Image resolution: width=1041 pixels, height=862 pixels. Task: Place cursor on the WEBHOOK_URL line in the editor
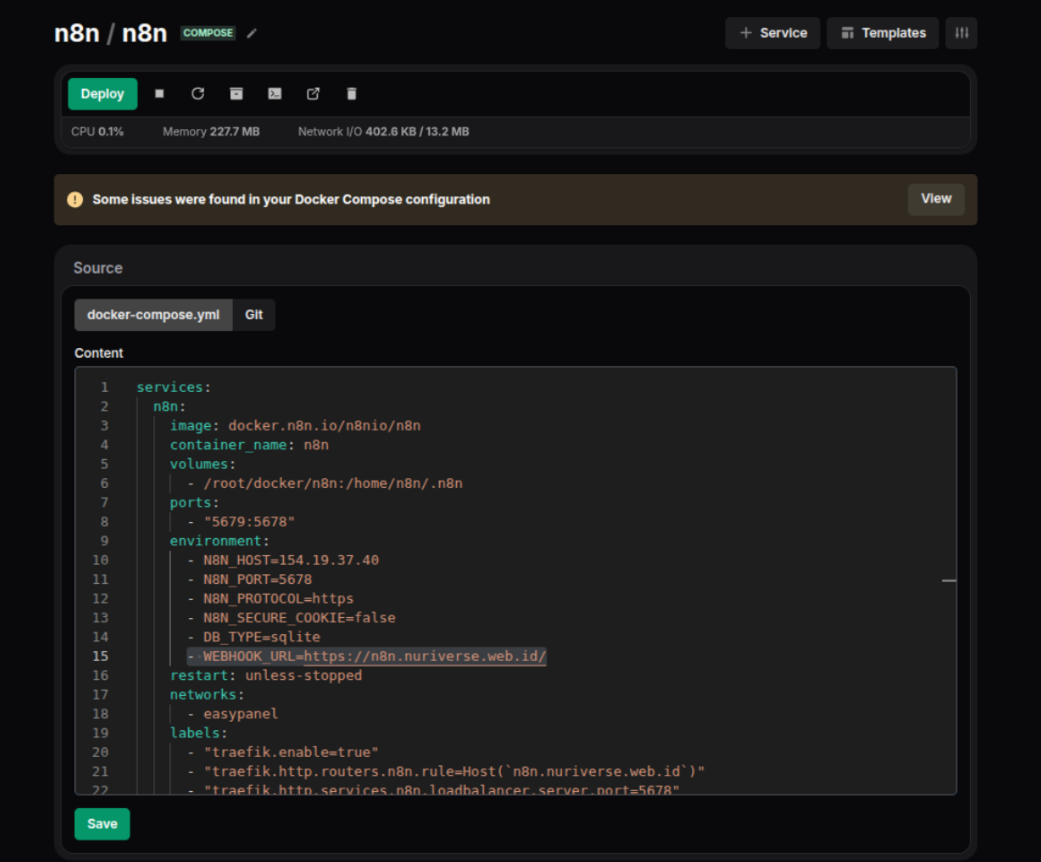click(x=367, y=656)
